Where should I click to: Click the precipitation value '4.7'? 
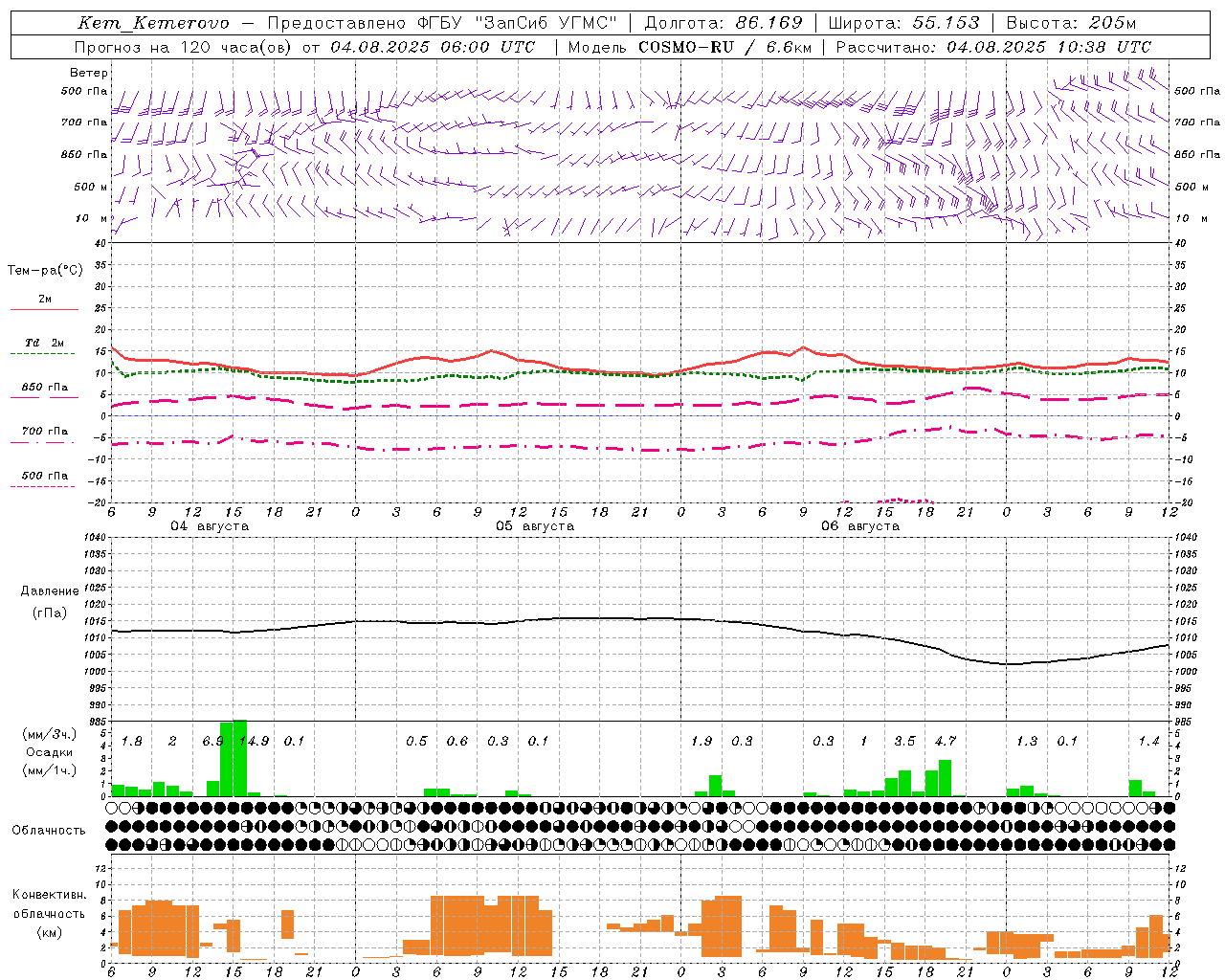[x=946, y=741]
